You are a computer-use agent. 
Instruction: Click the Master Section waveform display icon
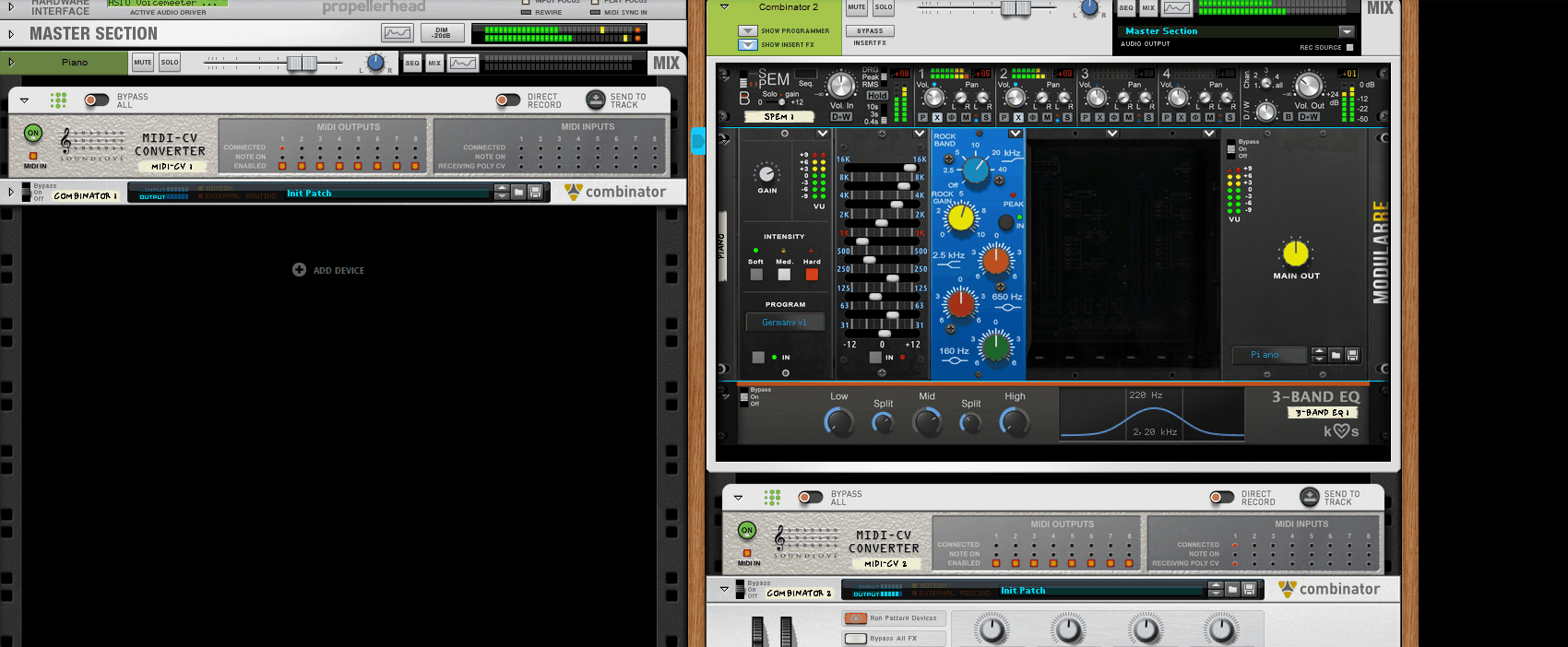point(398,33)
